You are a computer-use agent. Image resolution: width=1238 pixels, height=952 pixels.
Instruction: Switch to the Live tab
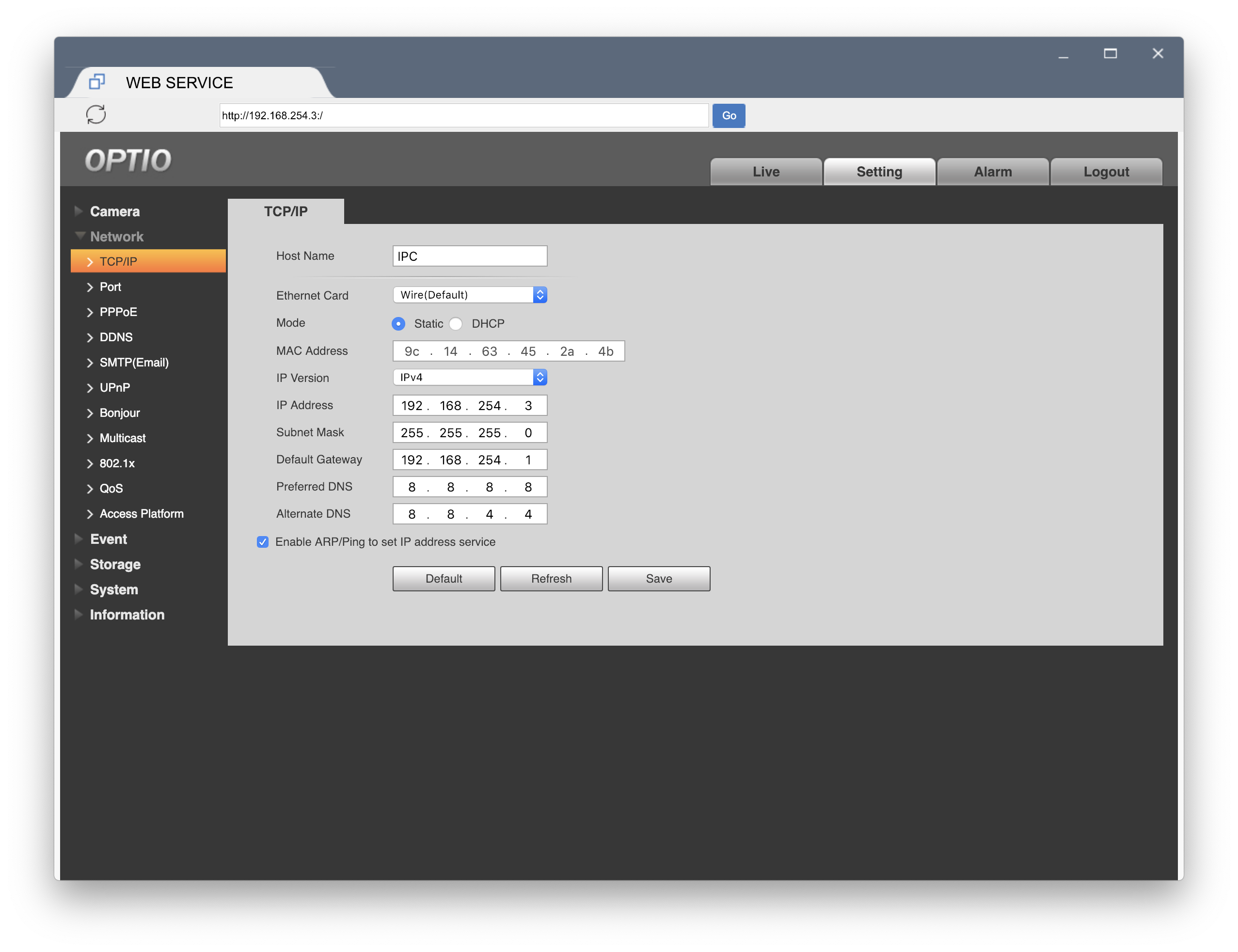click(x=765, y=172)
